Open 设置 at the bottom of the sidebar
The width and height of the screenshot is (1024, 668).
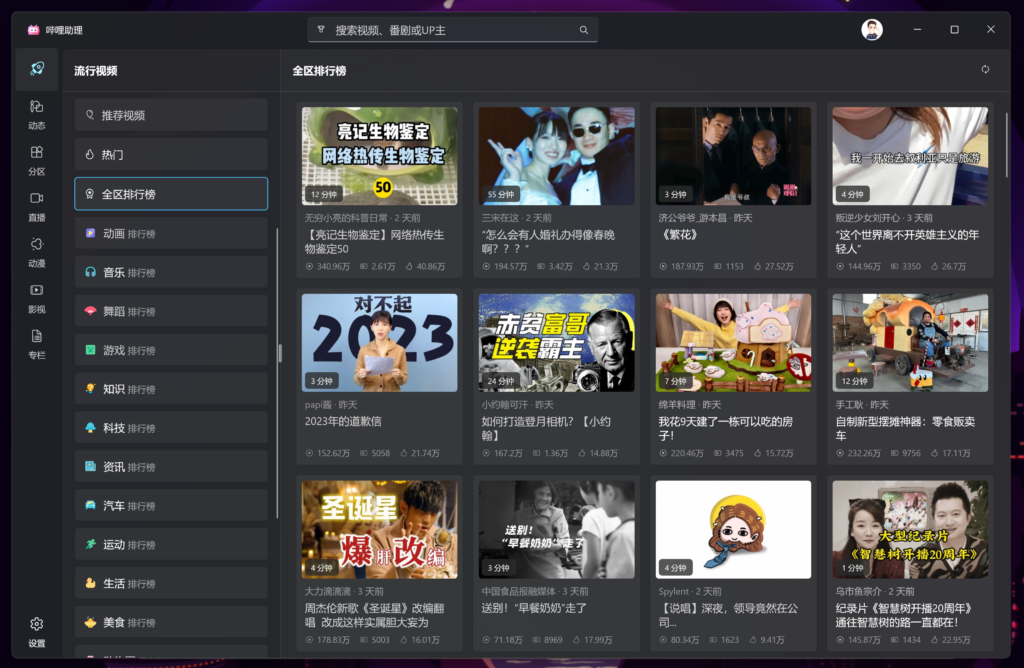click(x=36, y=630)
